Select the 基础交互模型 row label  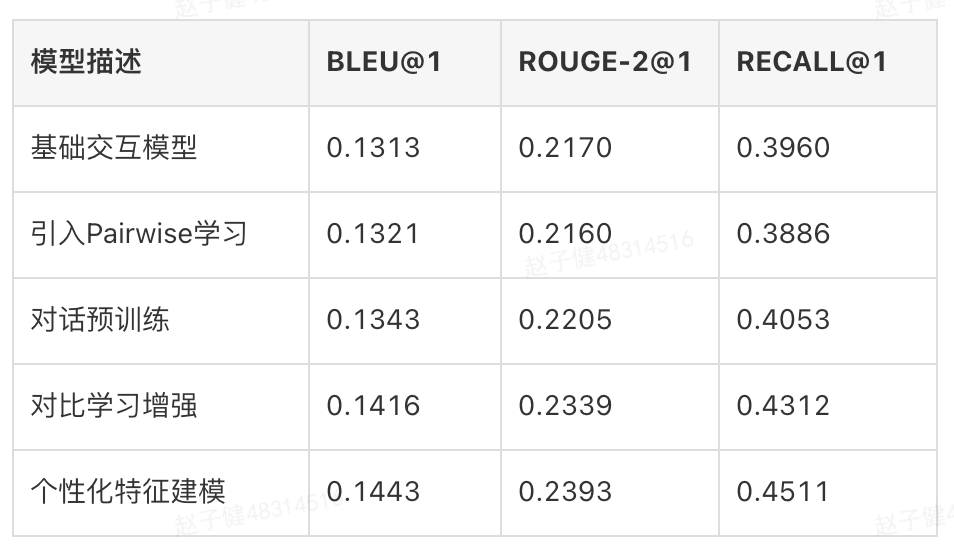pos(114,148)
